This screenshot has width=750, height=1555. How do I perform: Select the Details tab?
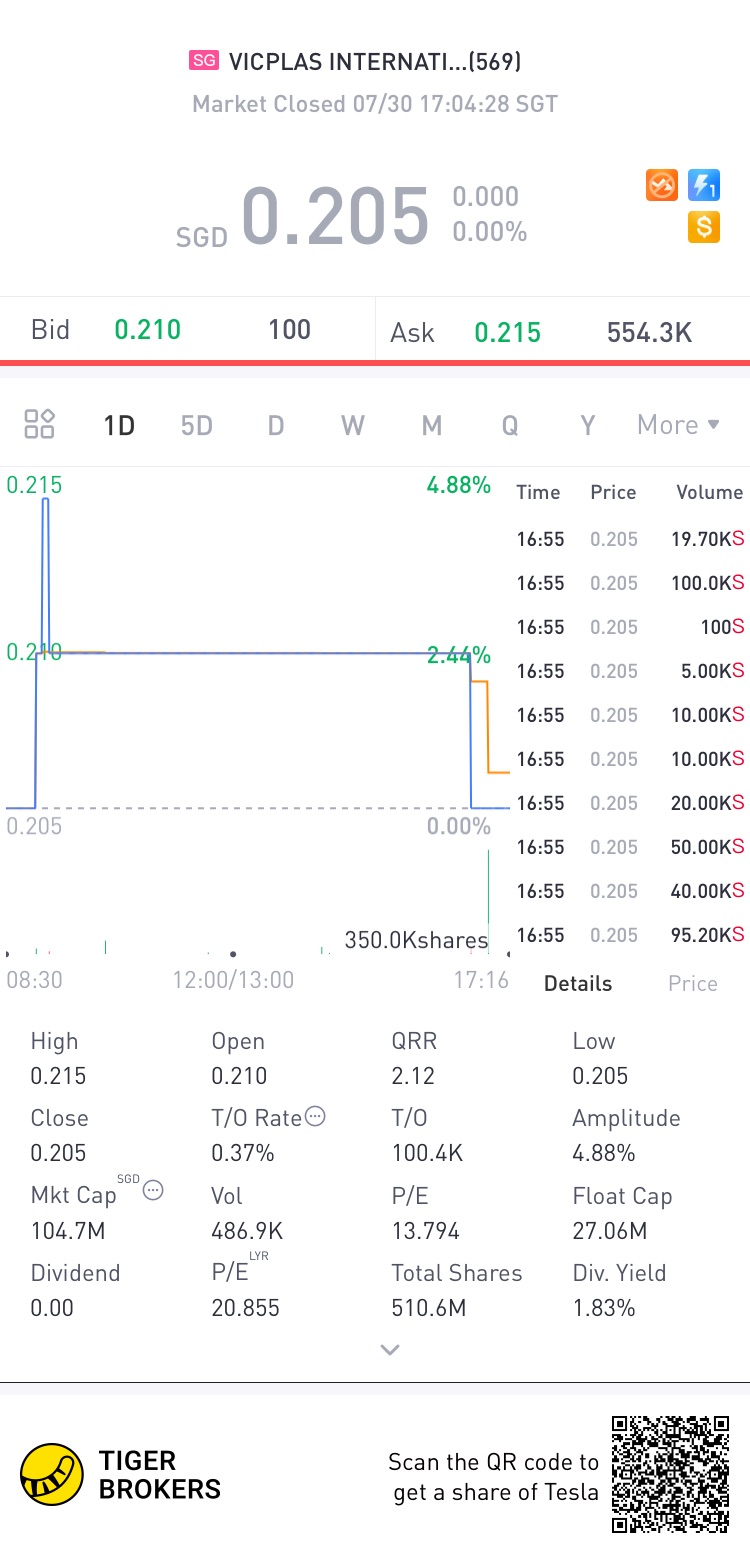pyautogui.click(x=578, y=983)
